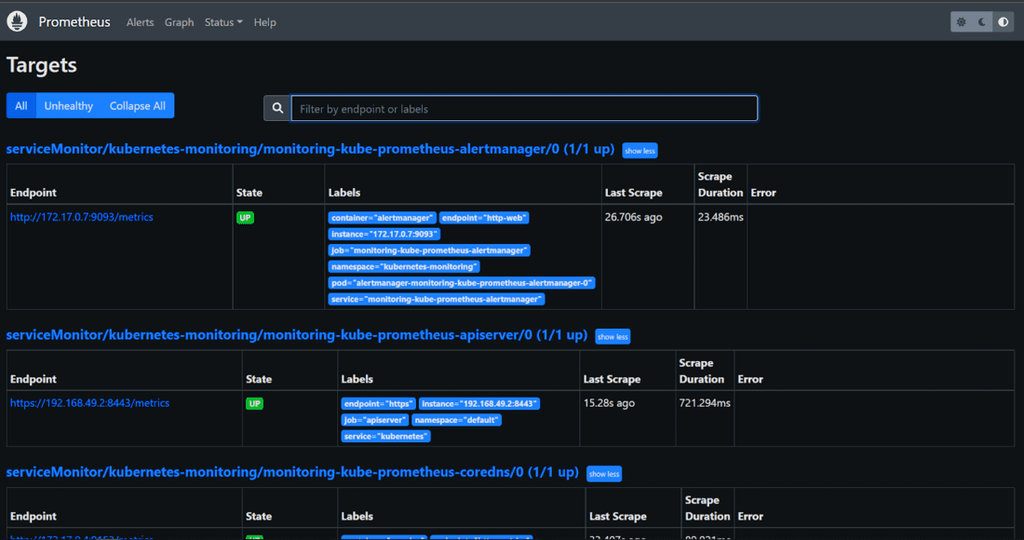Click Labels column header in coredns table

(357, 516)
